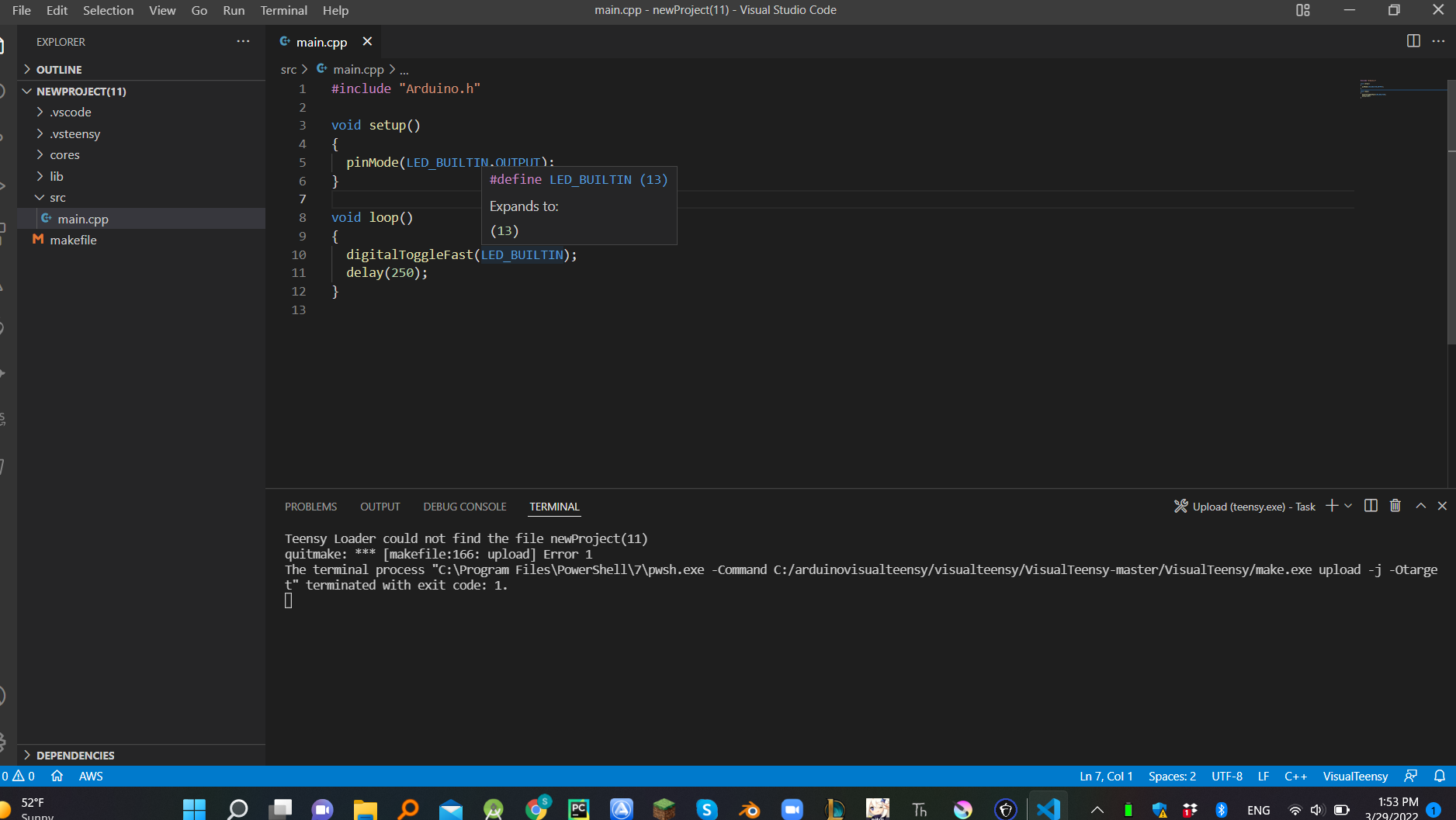The width and height of the screenshot is (1456, 820).
Task: Switch to the PROBLEMS tab
Action: 310,506
